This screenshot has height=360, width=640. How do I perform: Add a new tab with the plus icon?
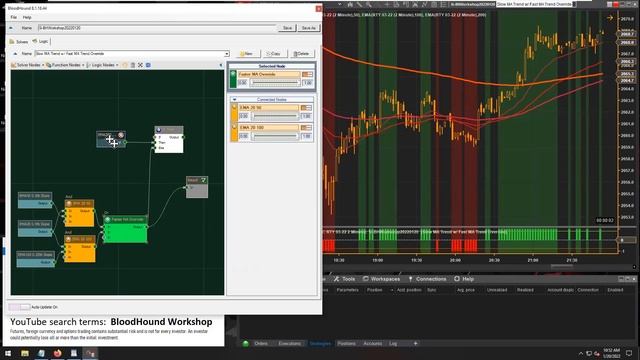pyautogui.click(x=416, y=344)
